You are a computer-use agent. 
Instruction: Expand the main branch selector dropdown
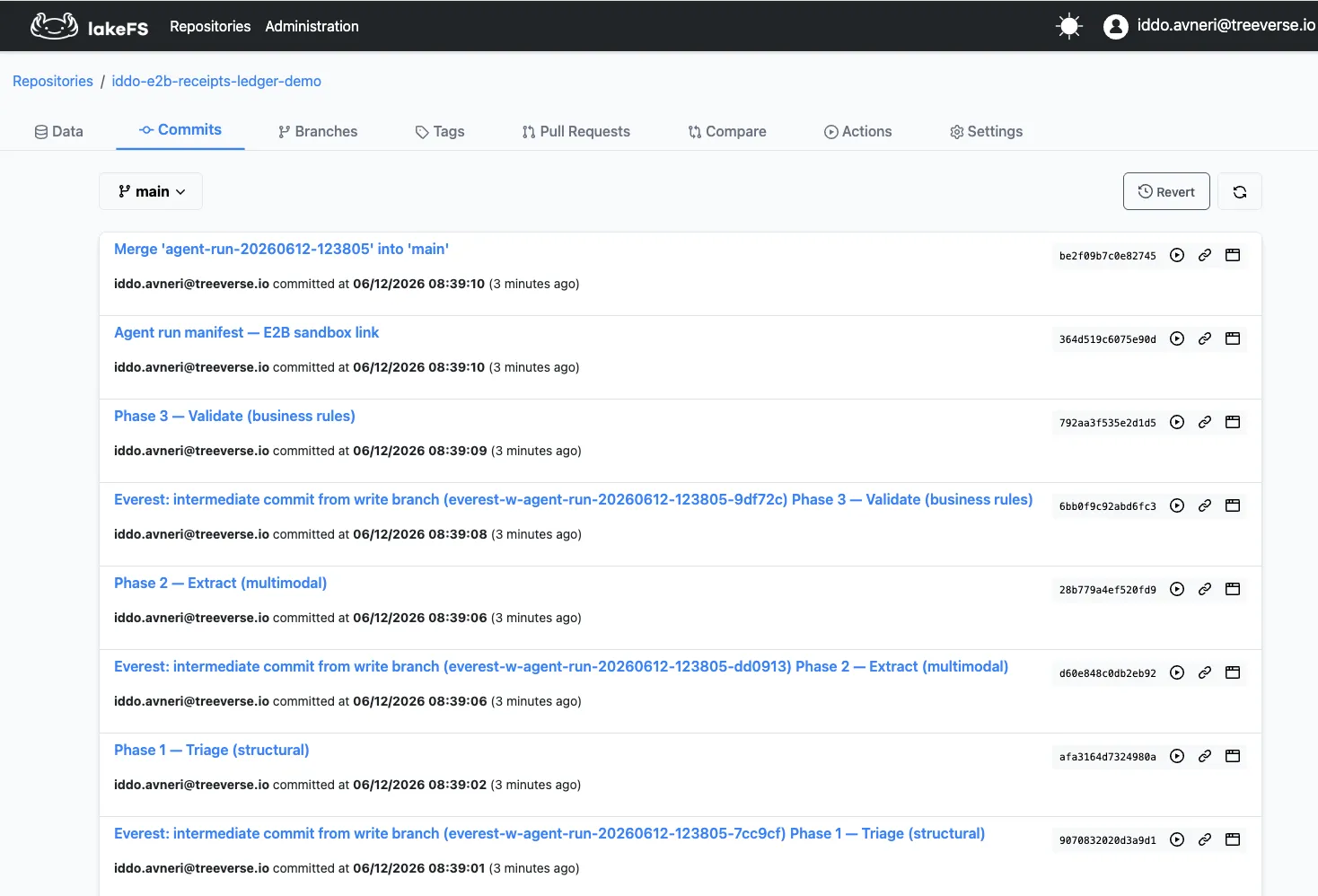click(151, 191)
